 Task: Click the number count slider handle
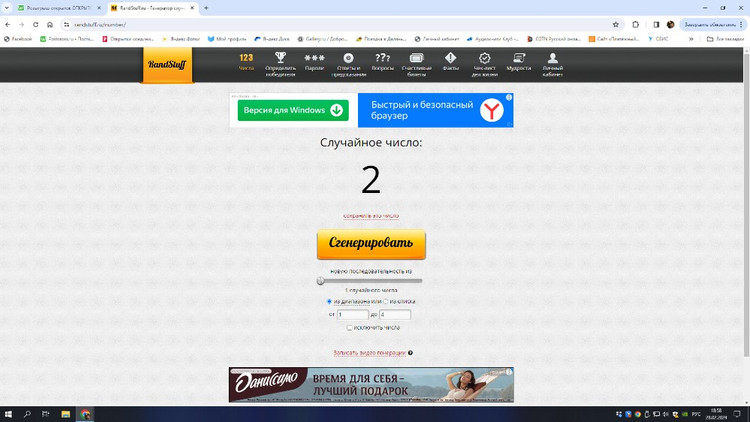pyautogui.click(x=321, y=281)
